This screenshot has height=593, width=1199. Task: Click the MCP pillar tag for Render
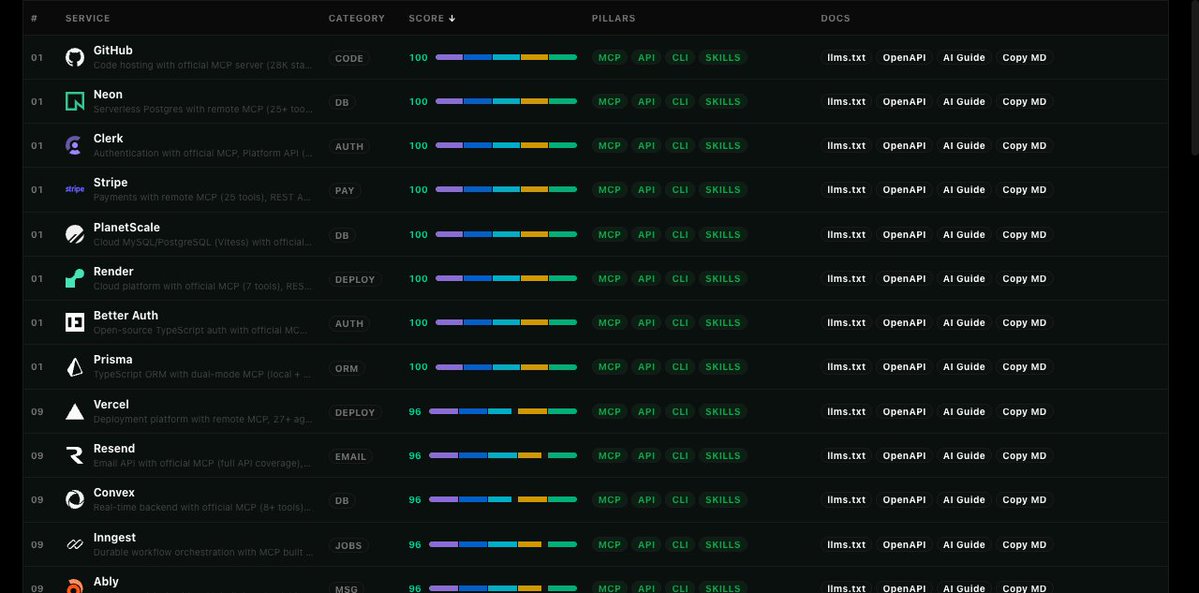609,279
